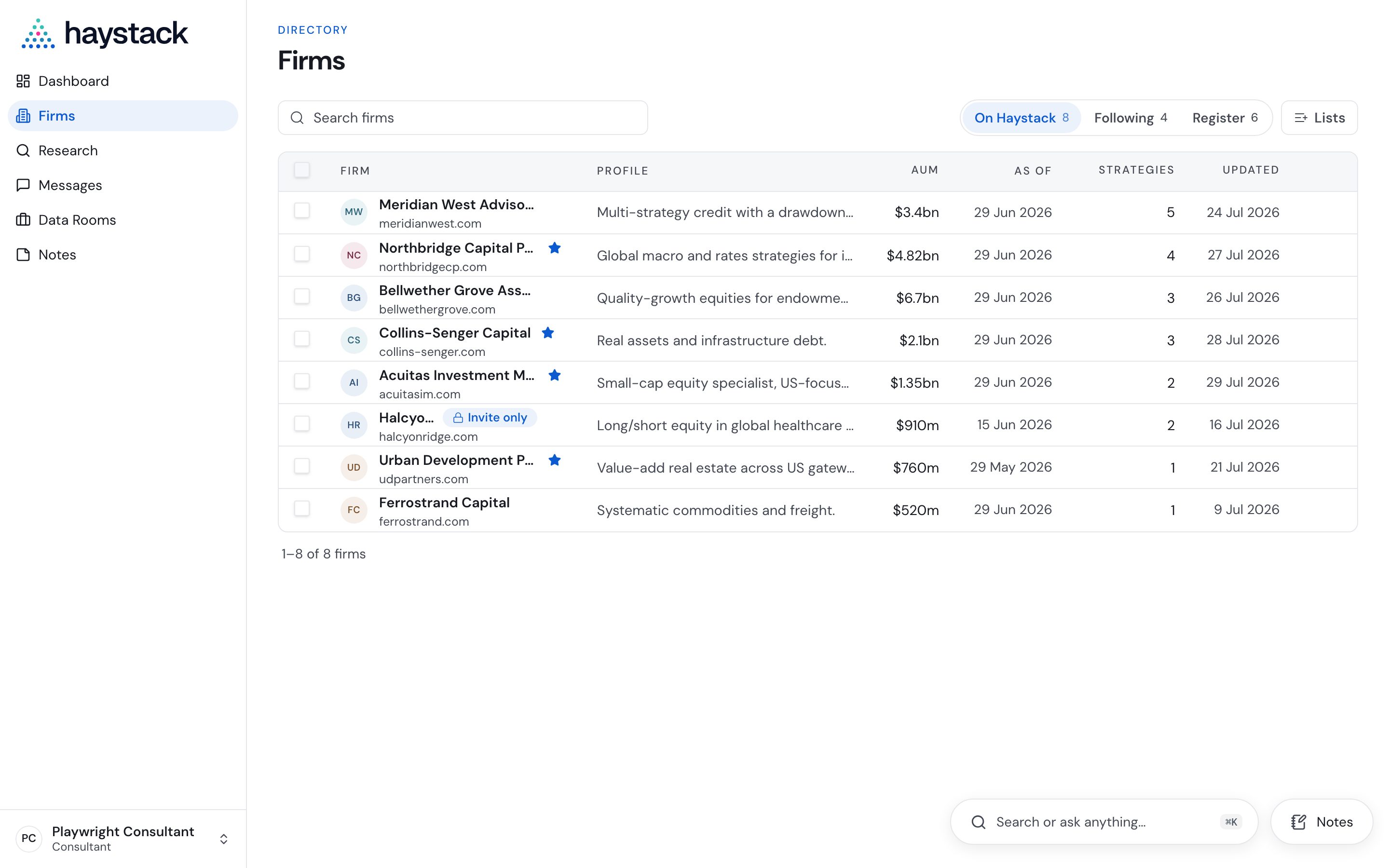Toggle the star on Northbridge Capital

pos(555,248)
